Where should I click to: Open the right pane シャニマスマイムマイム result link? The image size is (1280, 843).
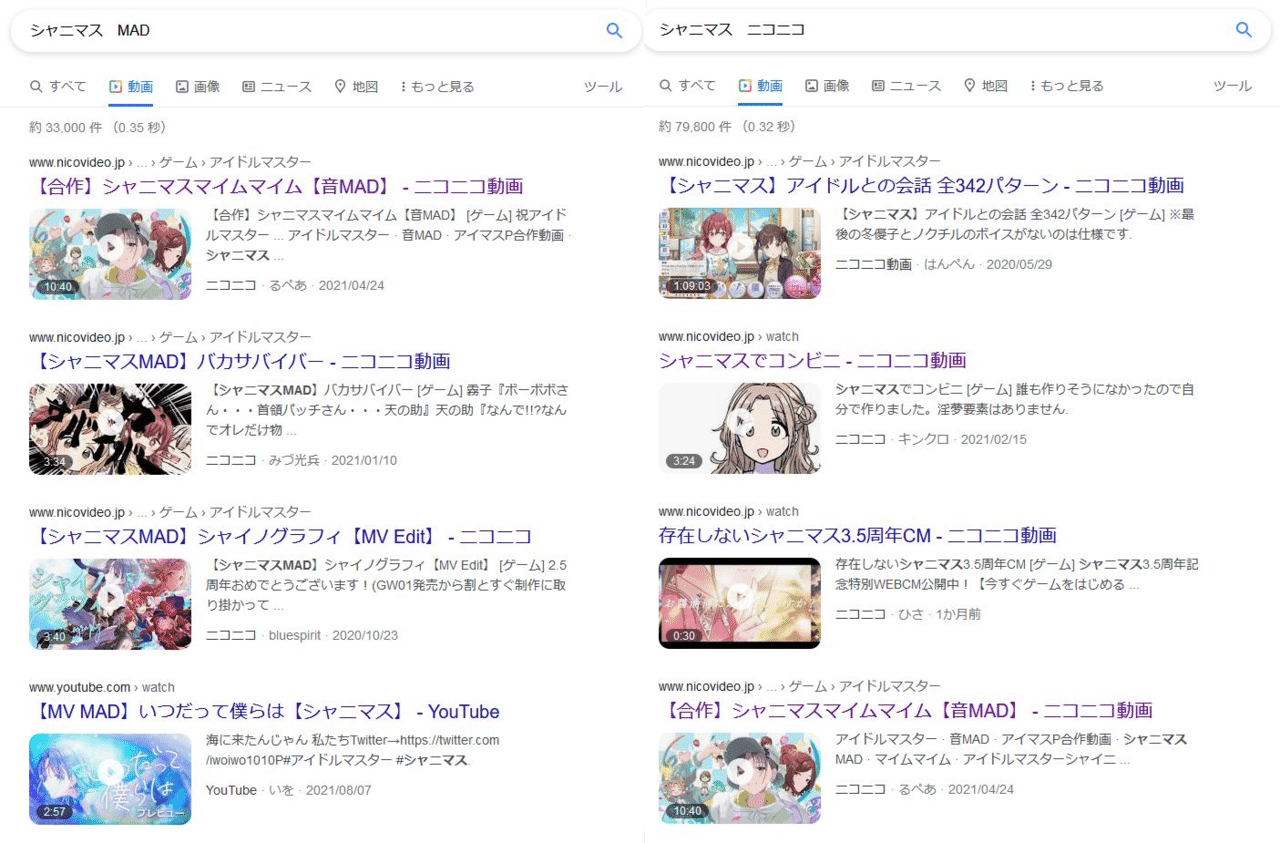click(905, 711)
